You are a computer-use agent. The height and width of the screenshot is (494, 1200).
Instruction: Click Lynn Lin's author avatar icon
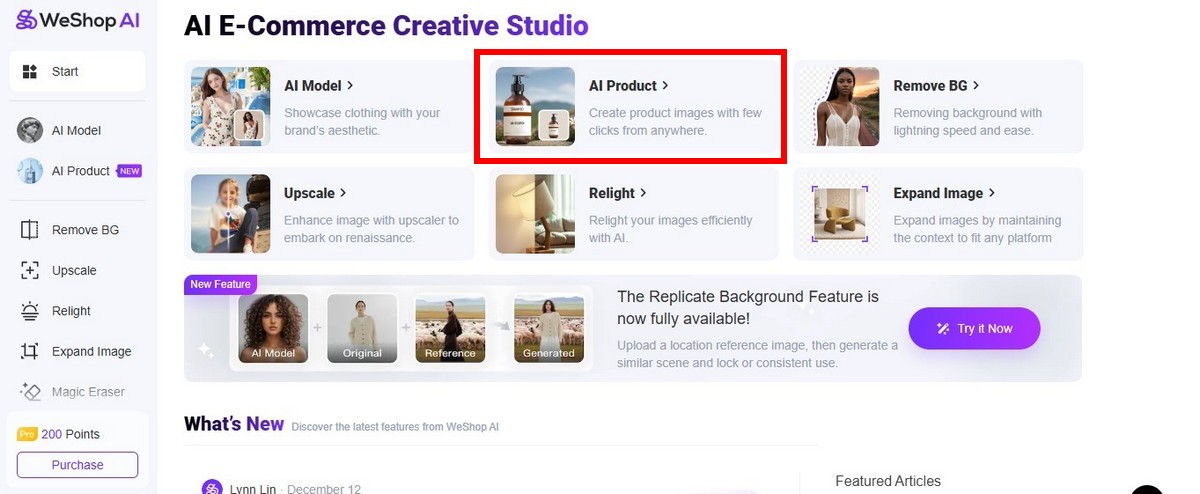click(211, 488)
